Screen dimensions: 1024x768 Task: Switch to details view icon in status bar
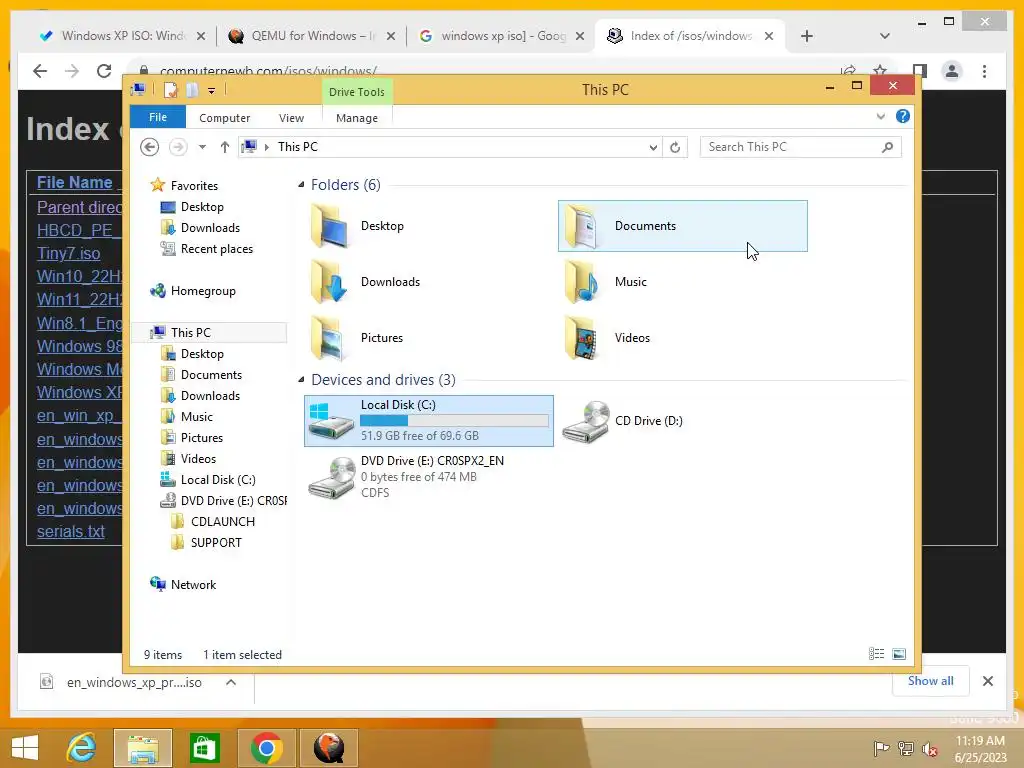coord(876,654)
